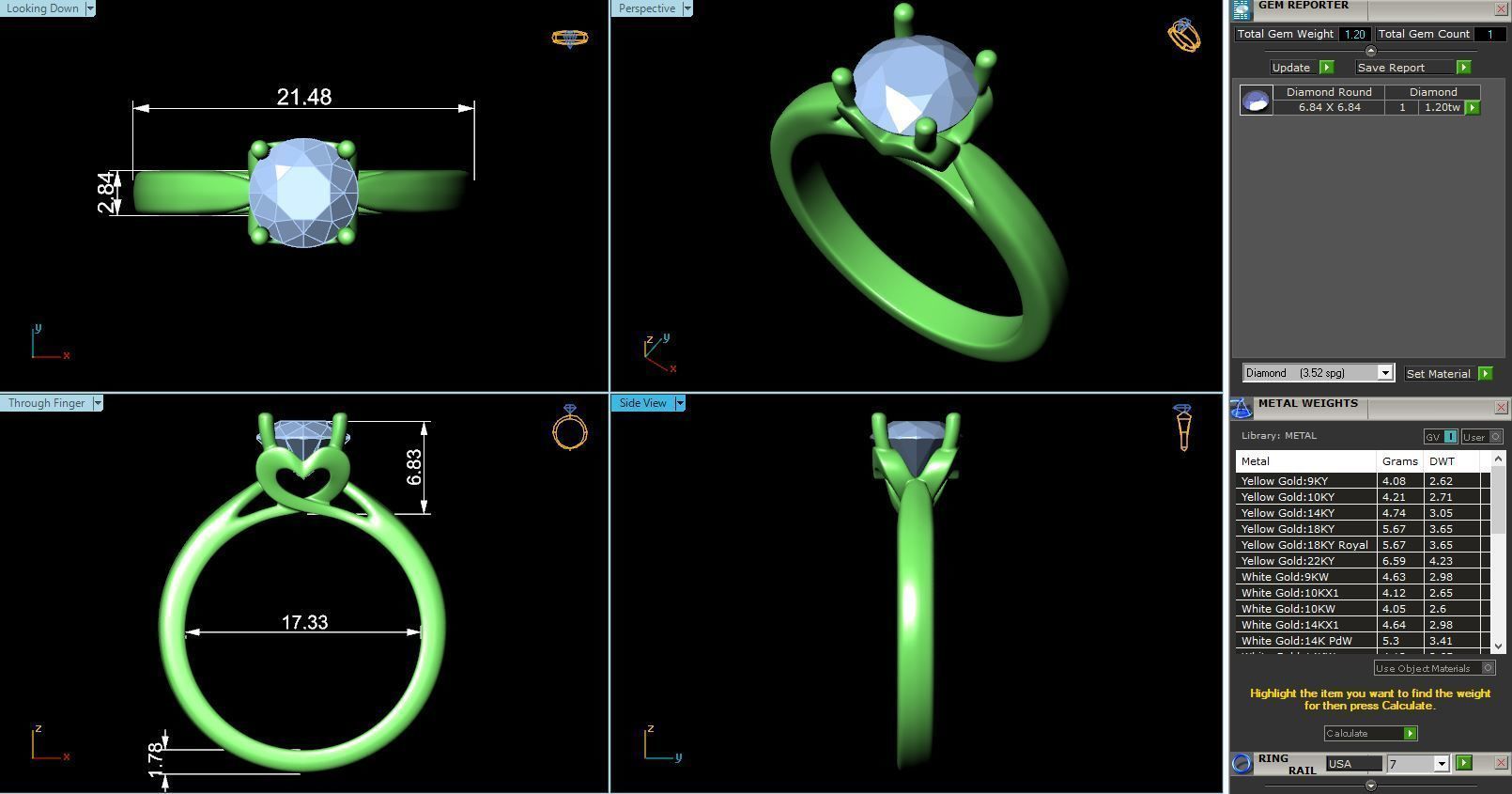
Task: Click the Total Gem Count value field
Action: click(x=1489, y=34)
